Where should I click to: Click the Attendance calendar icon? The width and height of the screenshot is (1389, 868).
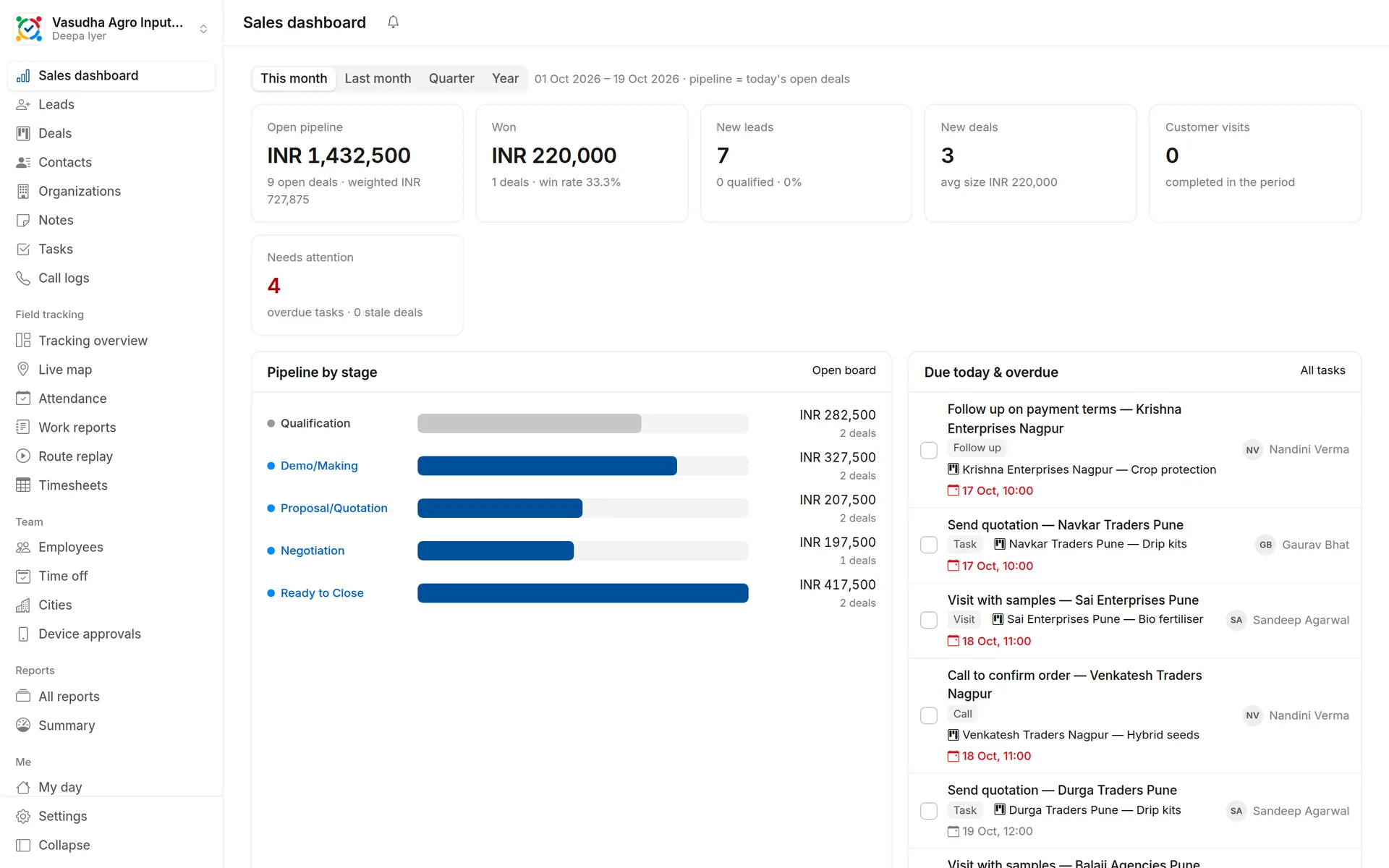coord(23,398)
